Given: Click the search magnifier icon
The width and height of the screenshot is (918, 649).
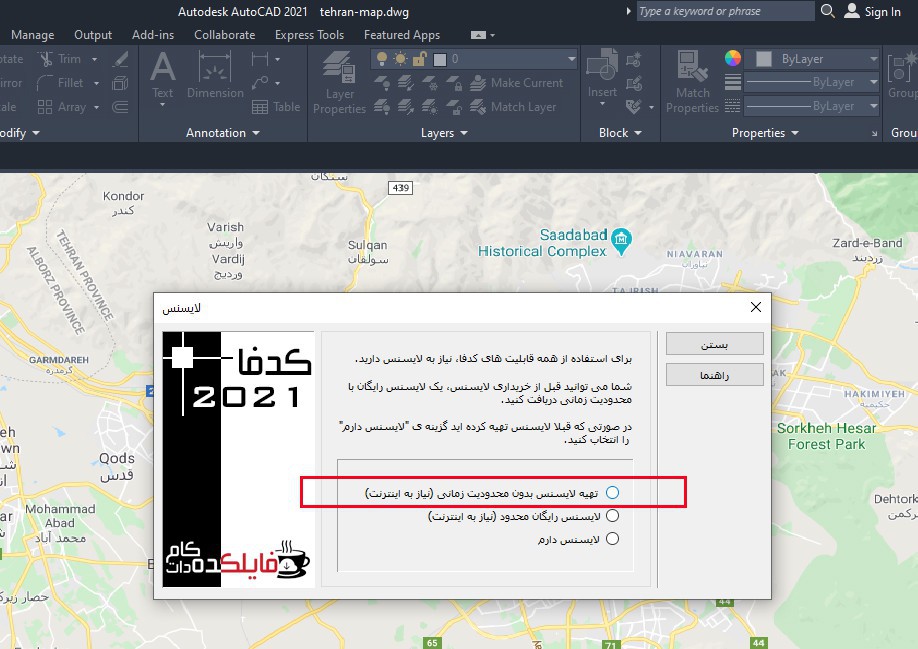Looking at the screenshot, I should [827, 11].
